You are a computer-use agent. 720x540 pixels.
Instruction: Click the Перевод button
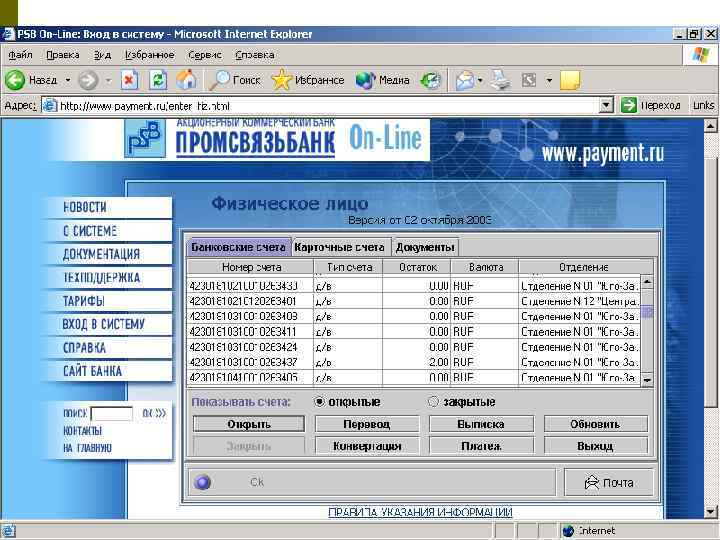367,424
